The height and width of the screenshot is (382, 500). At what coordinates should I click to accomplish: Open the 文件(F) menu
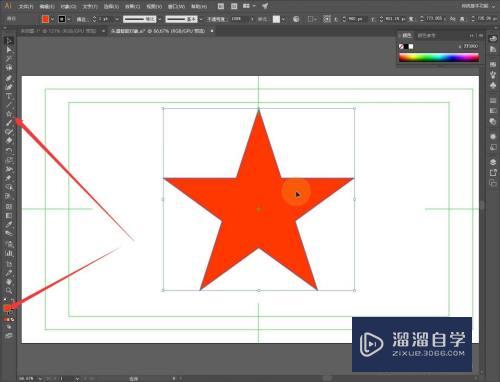pos(26,6)
